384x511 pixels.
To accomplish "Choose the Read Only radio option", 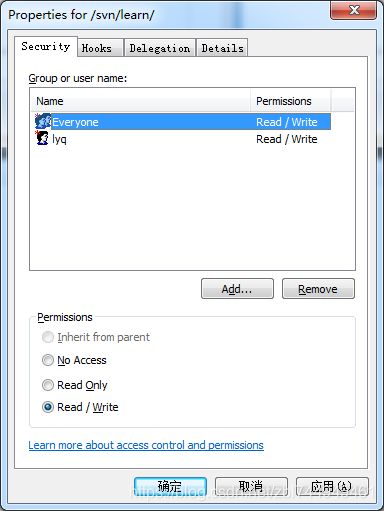I will pos(48,385).
